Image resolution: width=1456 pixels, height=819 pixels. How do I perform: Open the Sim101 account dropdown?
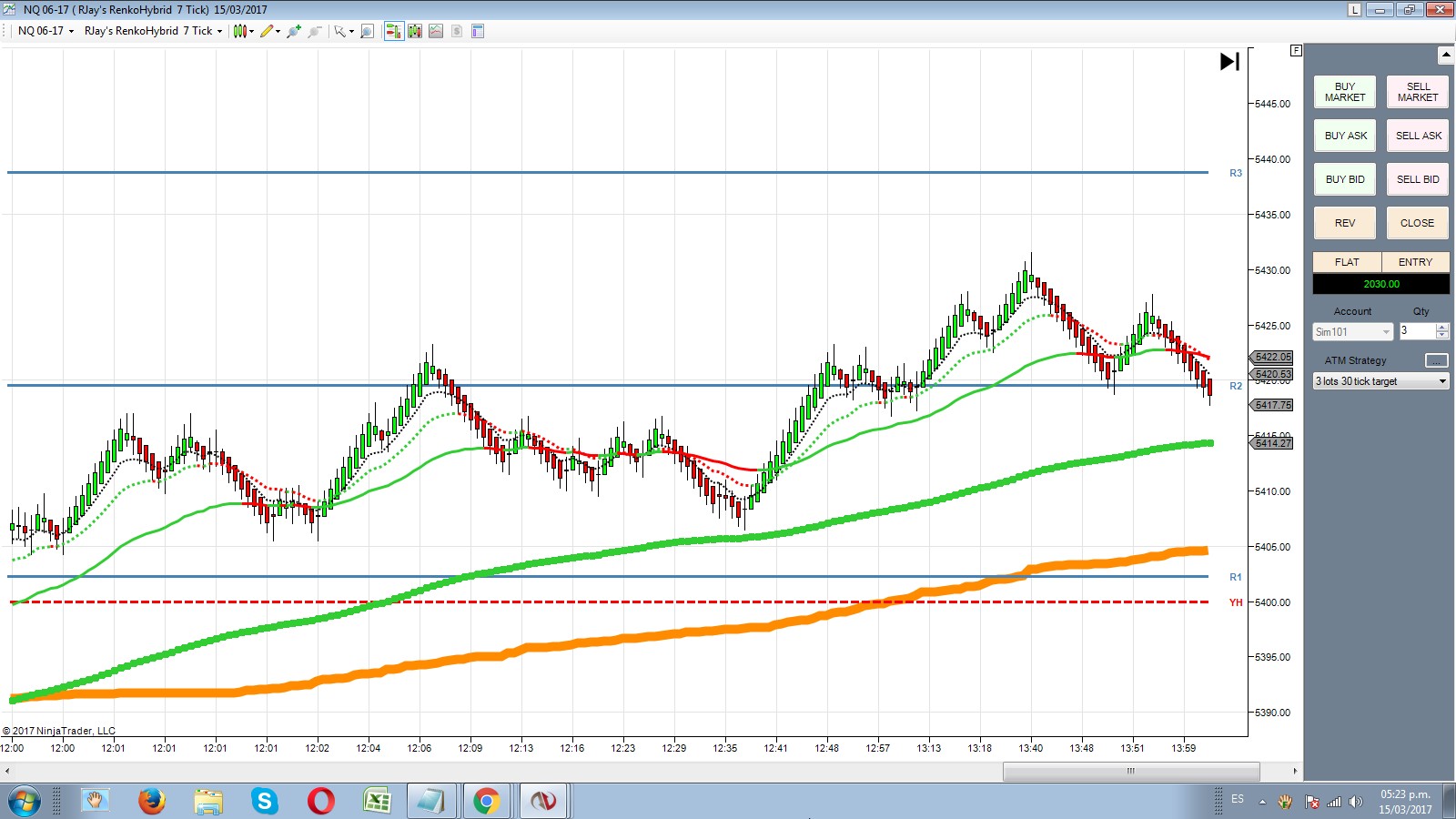(x=1353, y=332)
